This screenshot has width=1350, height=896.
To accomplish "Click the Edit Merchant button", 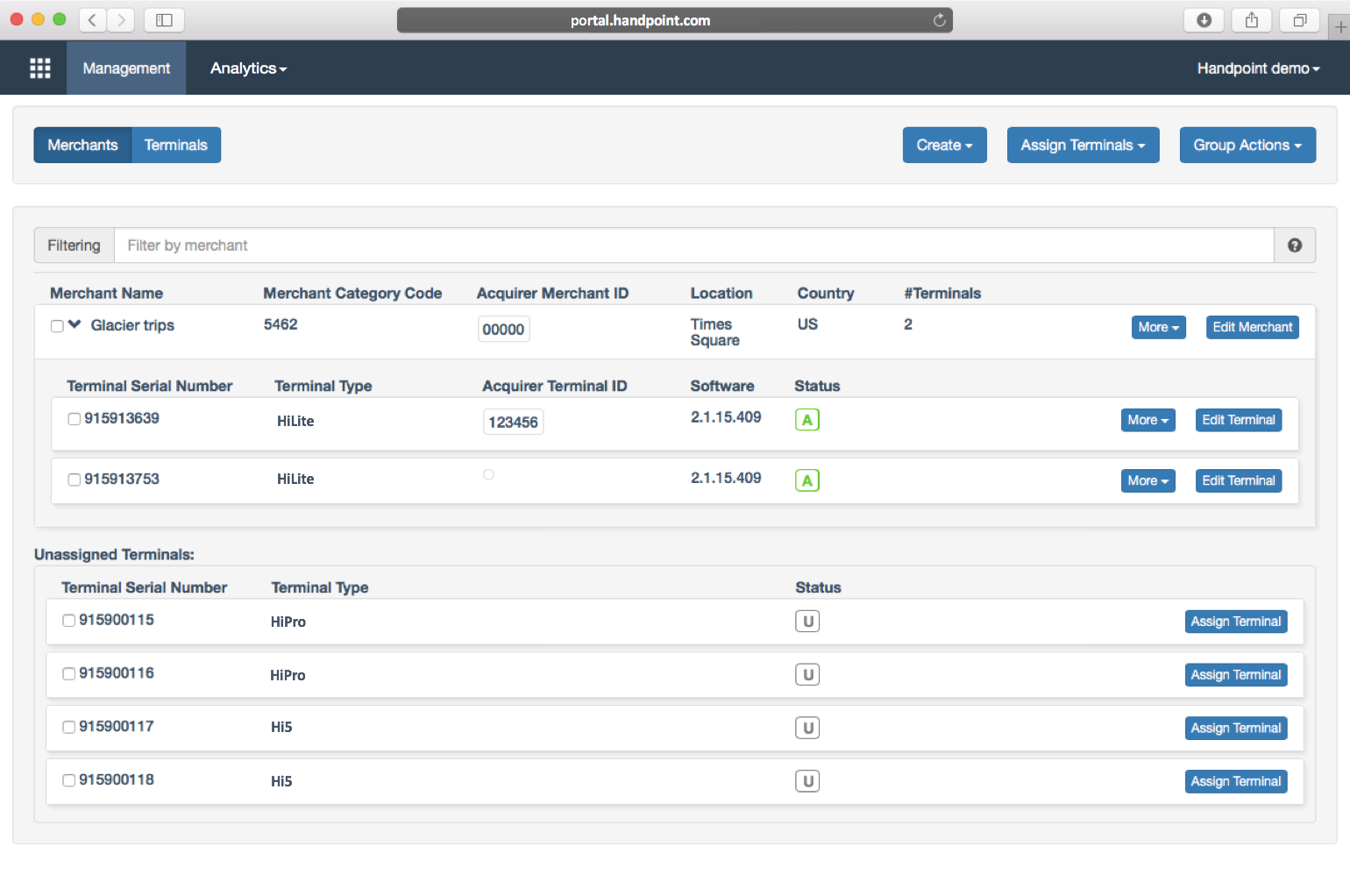I will [1252, 327].
